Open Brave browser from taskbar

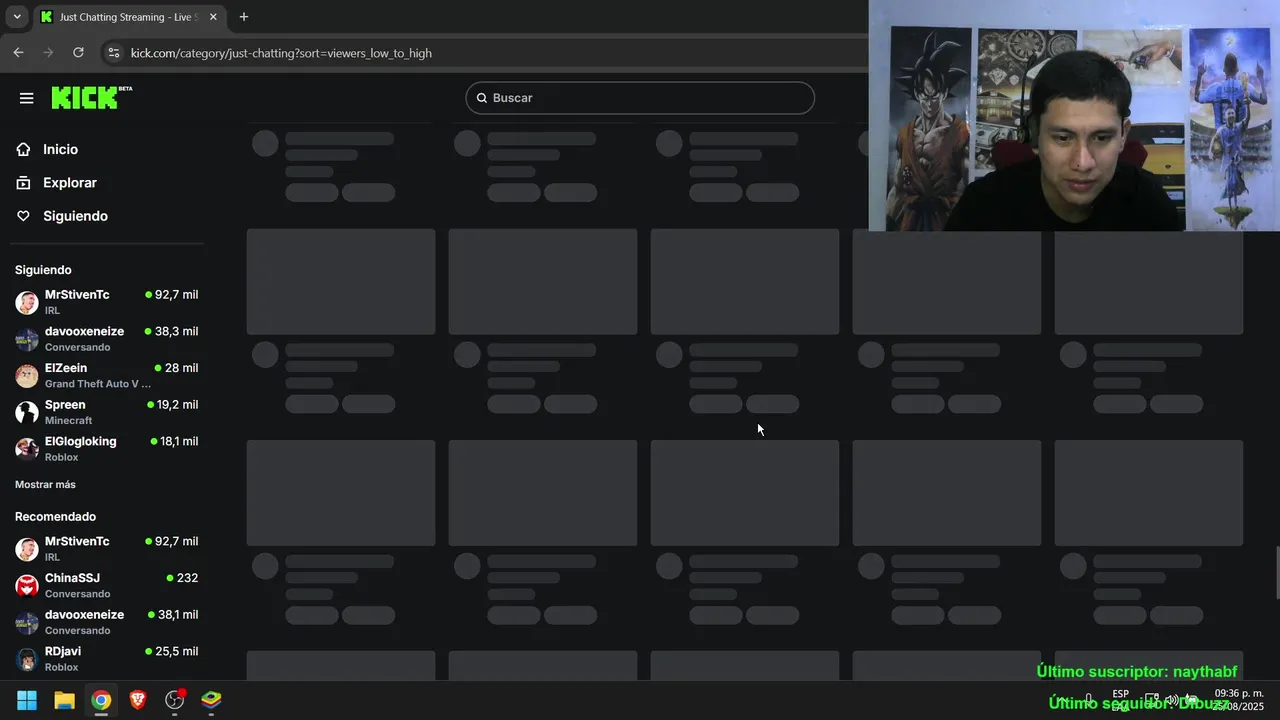(x=138, y=700)
